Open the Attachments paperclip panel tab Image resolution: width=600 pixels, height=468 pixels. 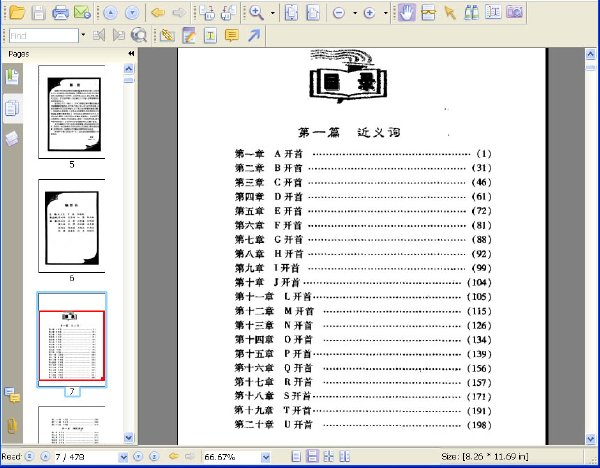point(12,426)
